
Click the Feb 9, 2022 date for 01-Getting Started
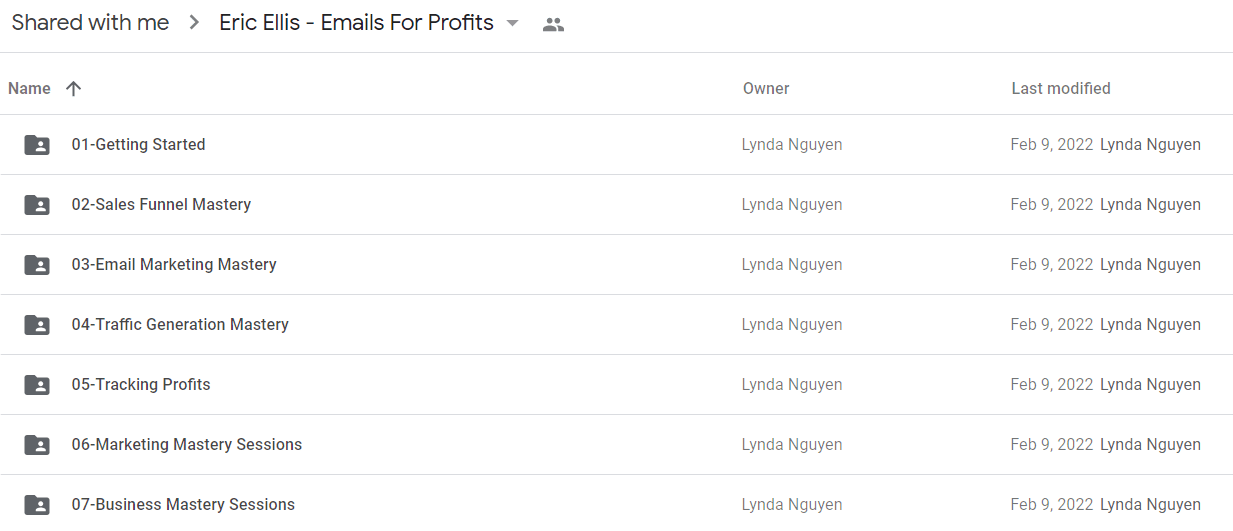(1052, 144)
